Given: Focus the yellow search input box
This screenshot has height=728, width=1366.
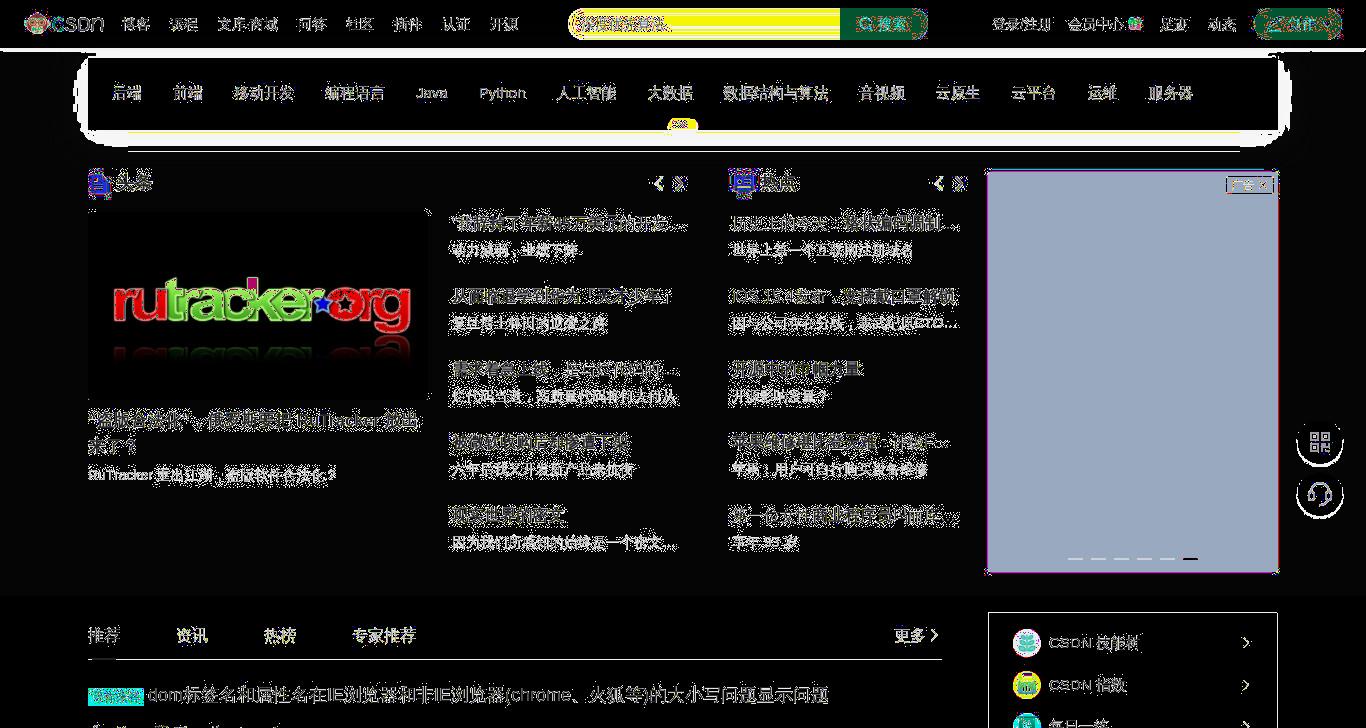Looking at the screenshot, I should [705, 24].
